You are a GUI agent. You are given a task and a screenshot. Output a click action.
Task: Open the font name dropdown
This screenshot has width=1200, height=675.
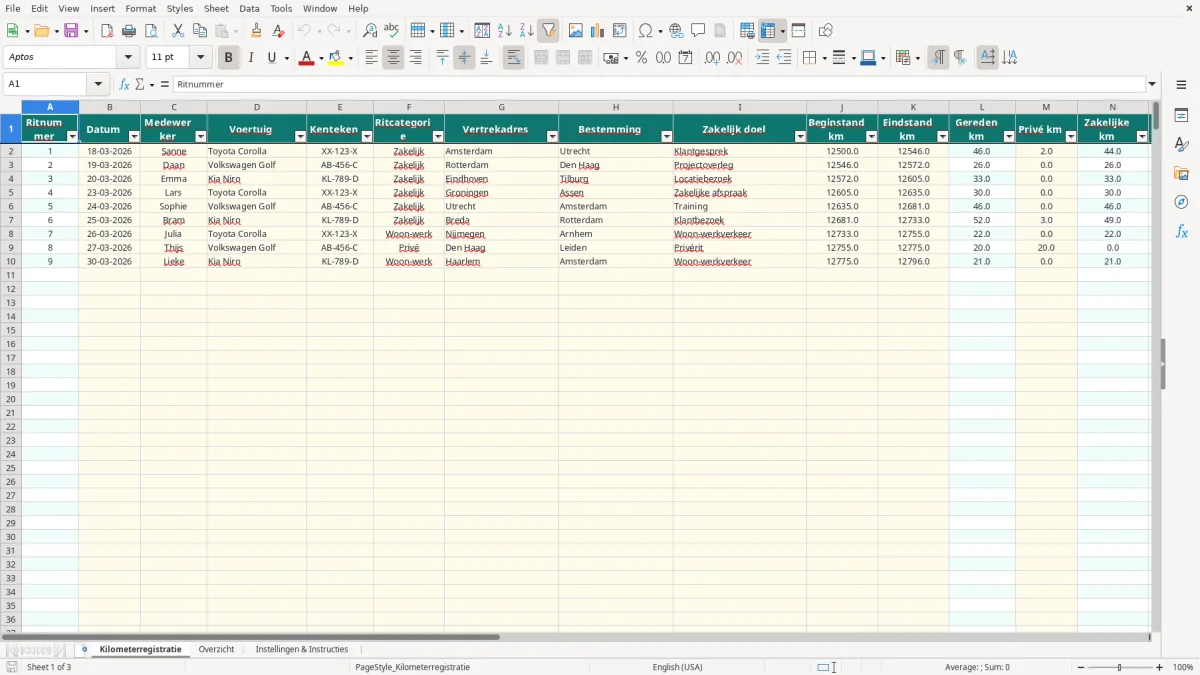point(128,58)
